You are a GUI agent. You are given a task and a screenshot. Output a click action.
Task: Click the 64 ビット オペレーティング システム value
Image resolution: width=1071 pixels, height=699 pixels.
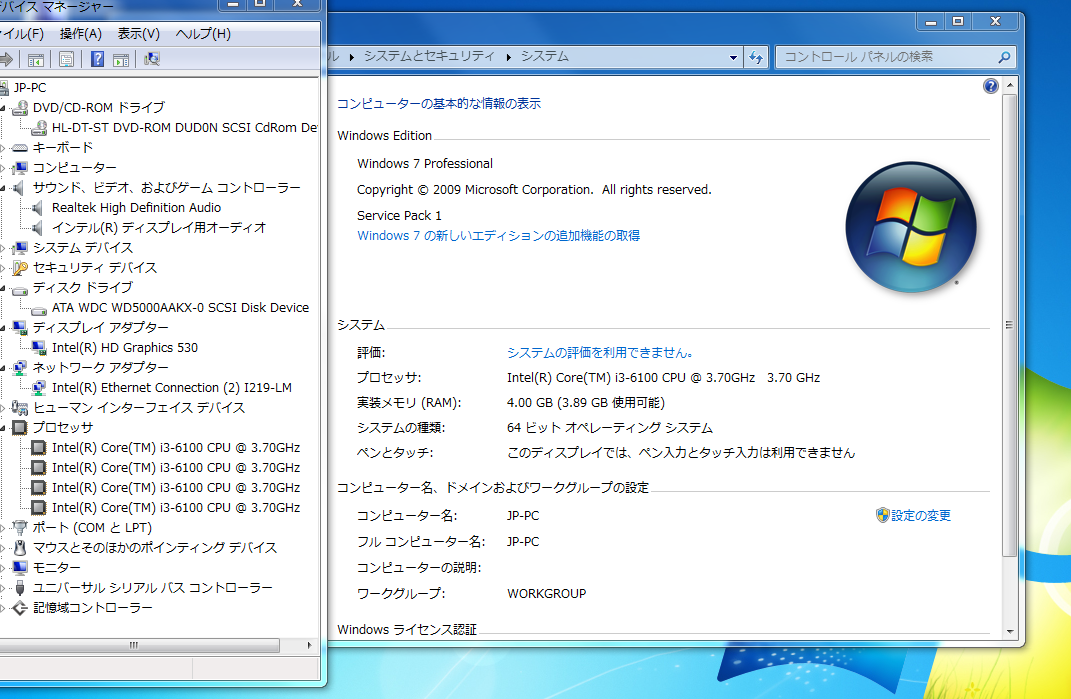[609, 428]
